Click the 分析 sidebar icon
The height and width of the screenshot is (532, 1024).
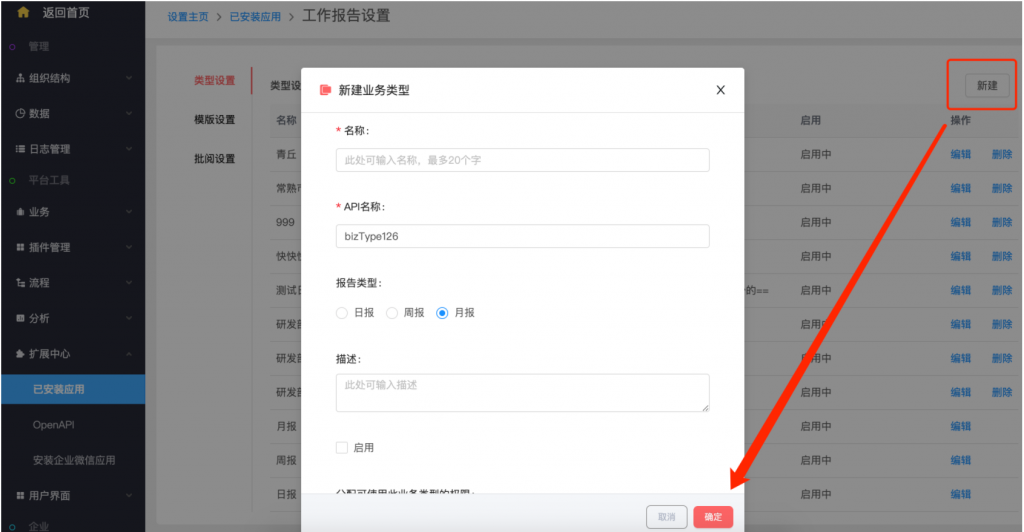pyautogui.click(x=20, y=318)
